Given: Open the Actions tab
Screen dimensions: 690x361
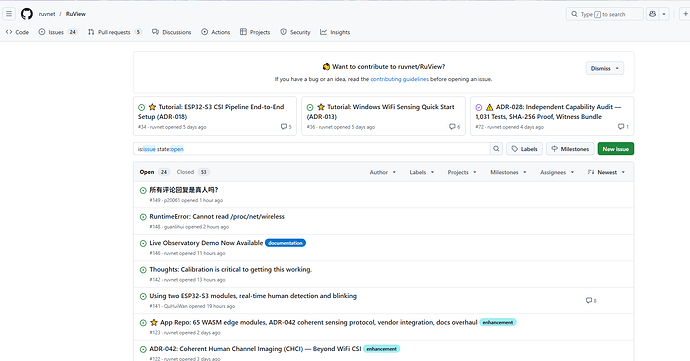Looking at the screenshot, I should pos(216,32).
